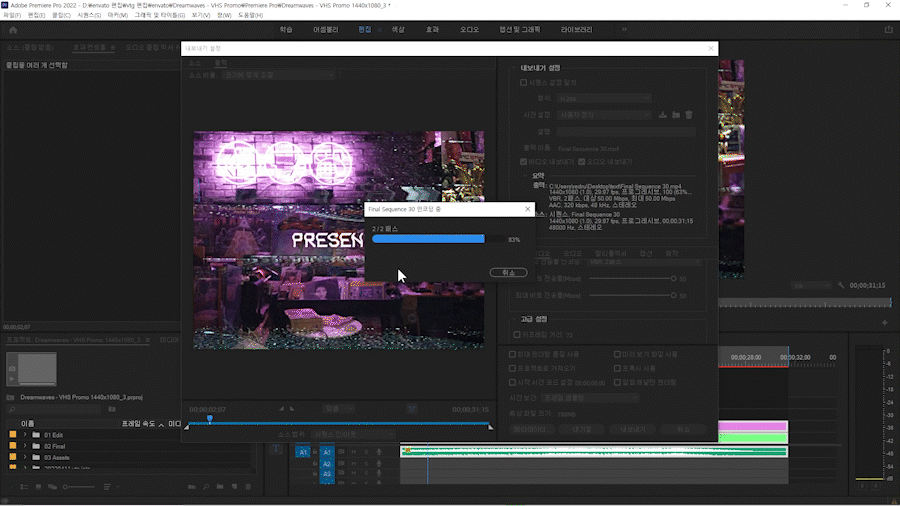Image resolution: width=900 pixels, height=506 pixels.
Task: Expand the 03 Assets bin
Action: [x=25, y=457]
